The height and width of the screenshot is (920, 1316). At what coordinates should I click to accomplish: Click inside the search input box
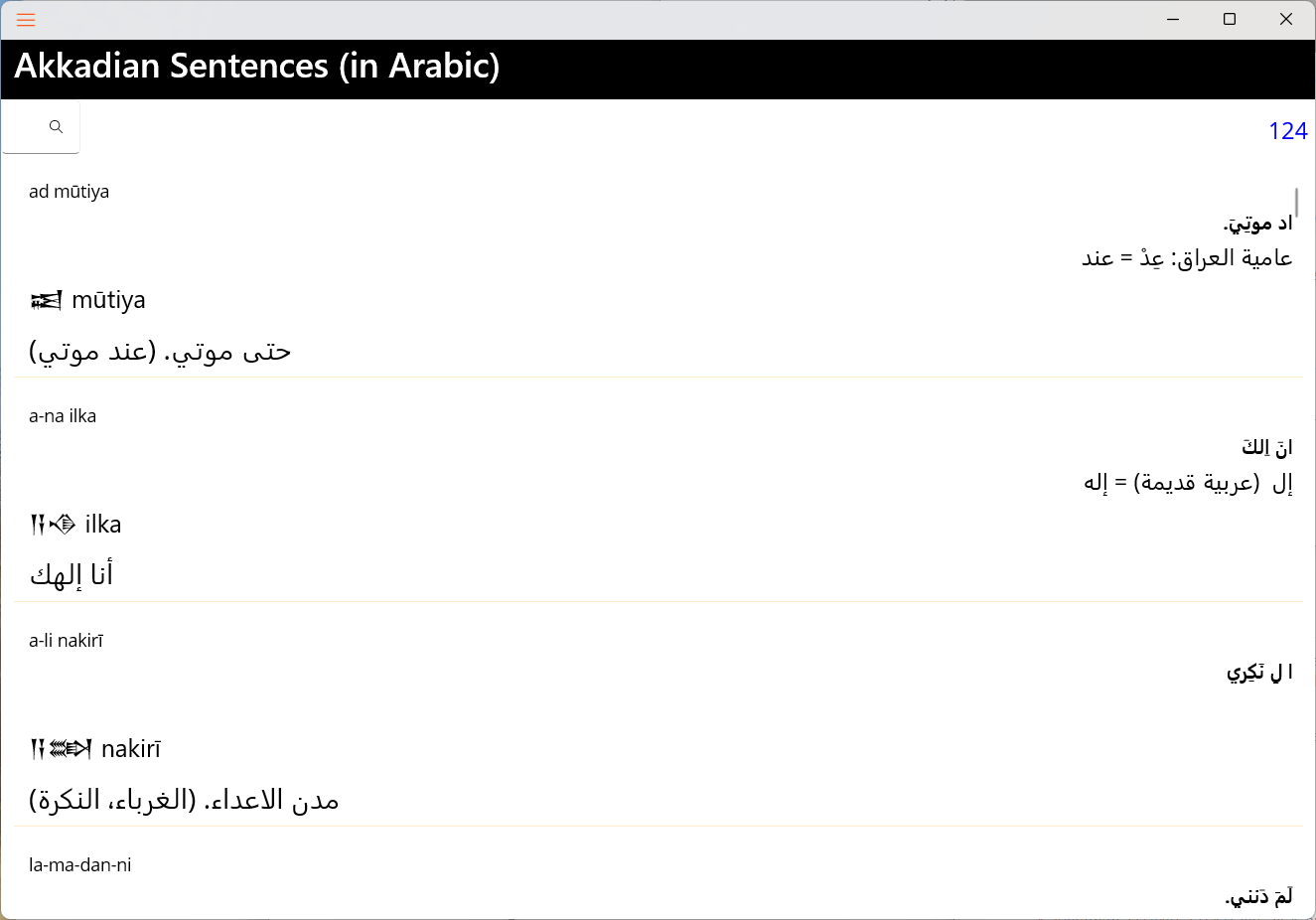coord(26,127)
